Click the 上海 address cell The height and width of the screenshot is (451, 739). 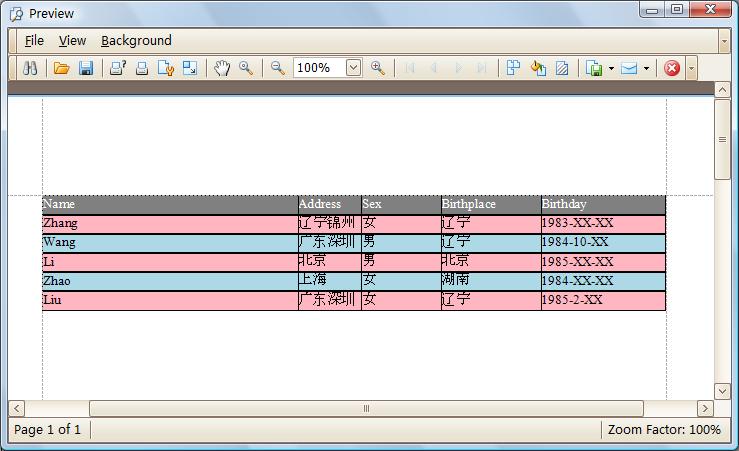(330, 281)
